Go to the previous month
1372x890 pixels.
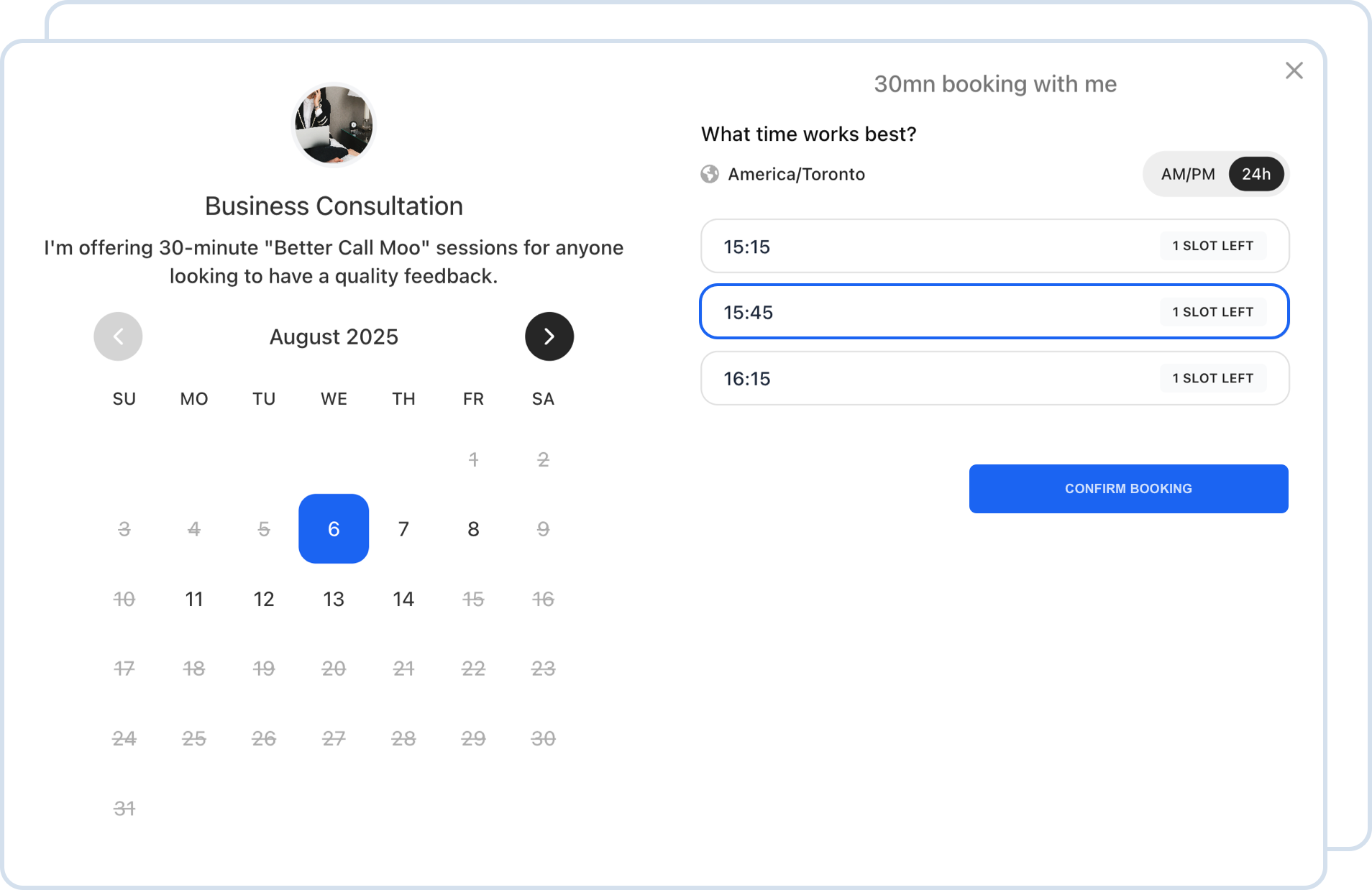[118, 336]
